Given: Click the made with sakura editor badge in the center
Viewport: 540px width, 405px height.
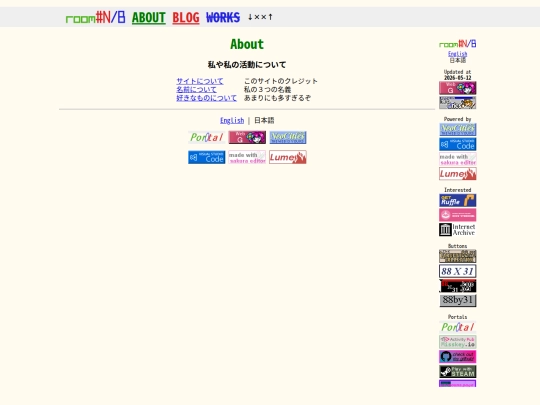Looking at the screenshot, I should pos(247,157).
